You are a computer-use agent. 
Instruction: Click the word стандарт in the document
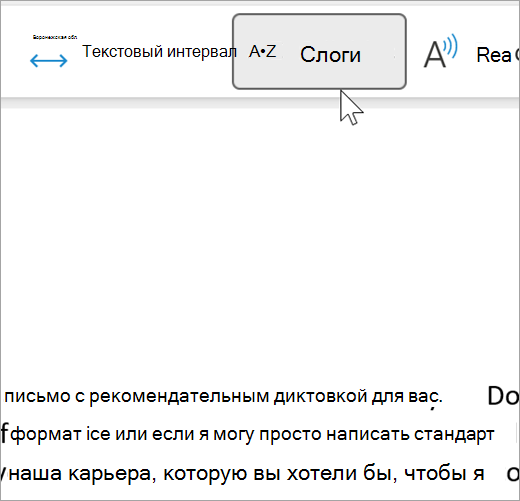click(454, 435)
